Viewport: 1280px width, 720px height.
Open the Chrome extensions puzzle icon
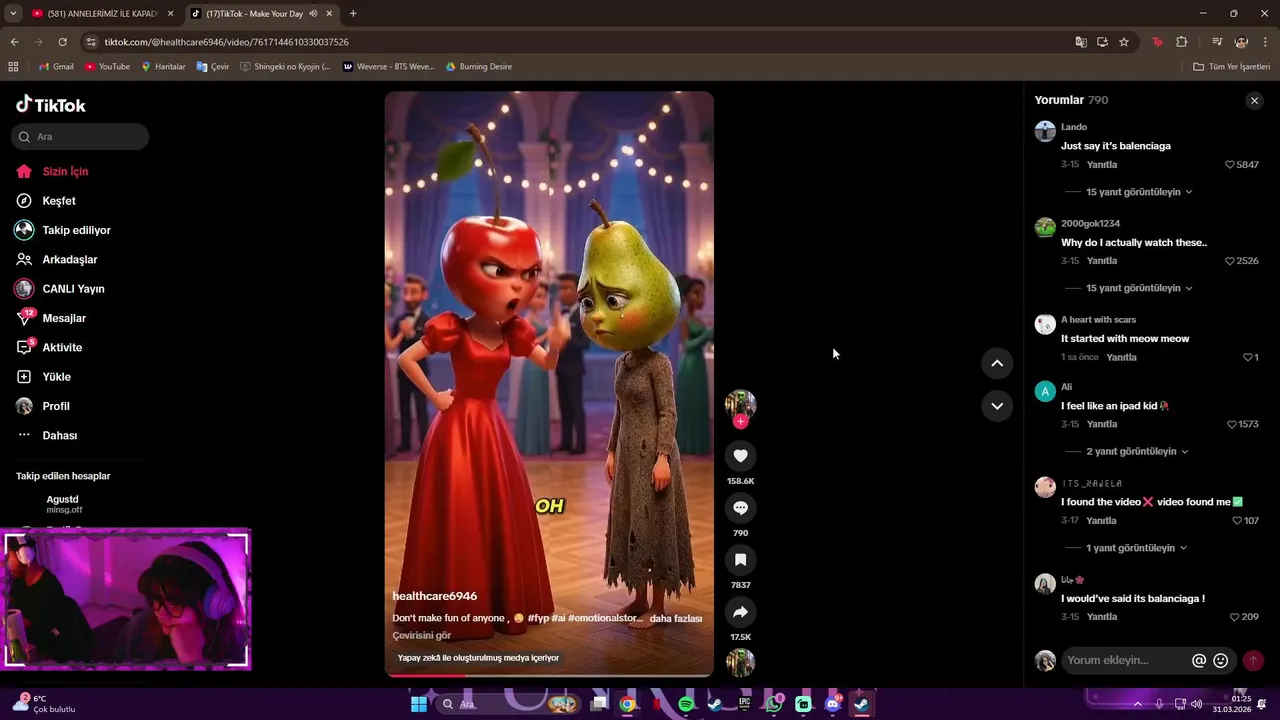[1181, 42]
